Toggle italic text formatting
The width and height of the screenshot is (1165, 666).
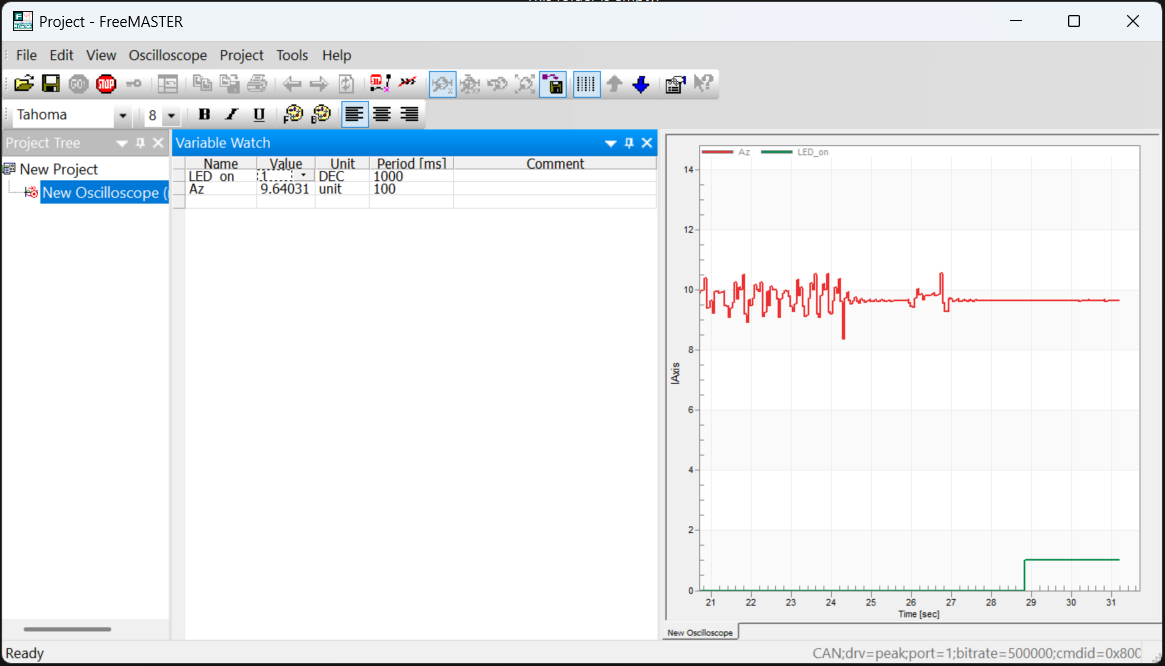coord(231,115)
